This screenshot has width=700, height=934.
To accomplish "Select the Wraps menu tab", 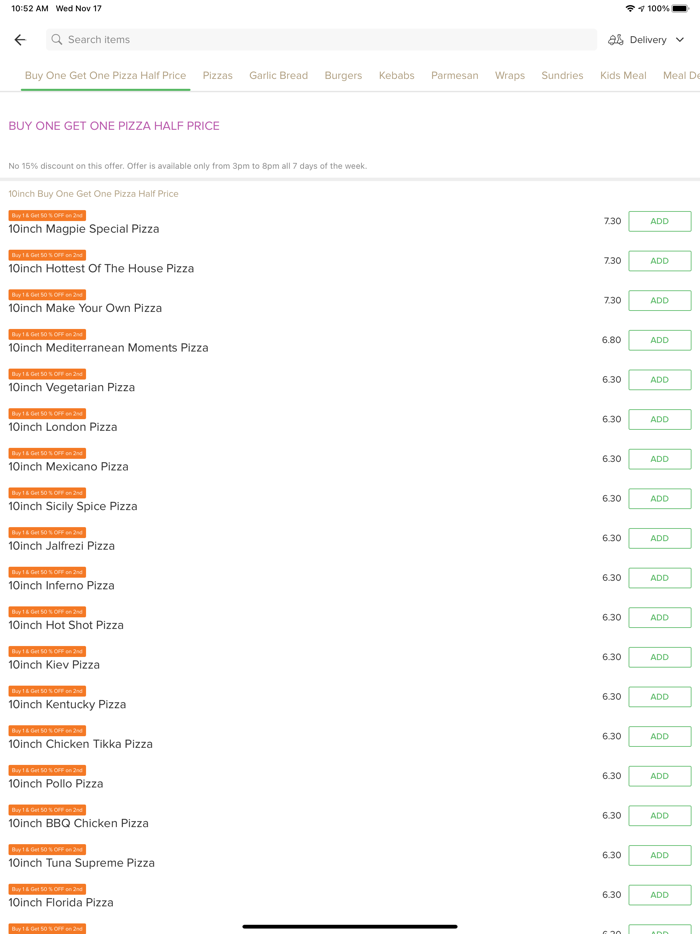I will (509, 76).
